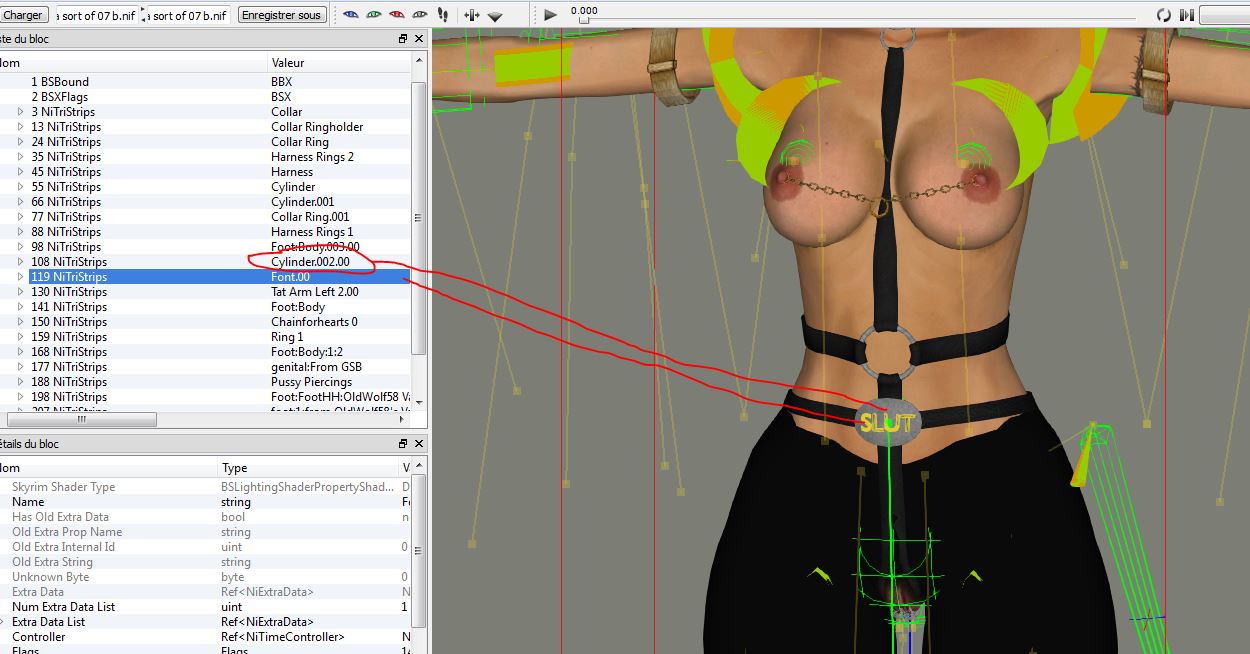Click the Valeur column header

[288, 63]
